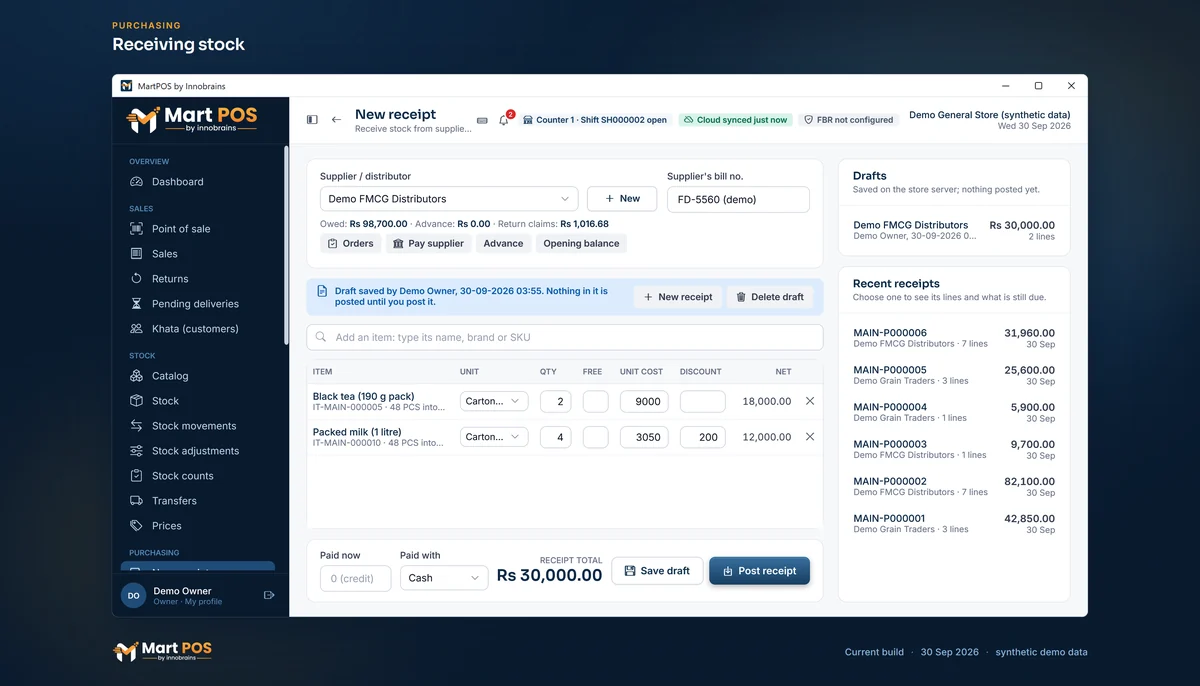Click the free field for Packed milk
Screen dimensions: 1200x686
(x=596, y=437)
